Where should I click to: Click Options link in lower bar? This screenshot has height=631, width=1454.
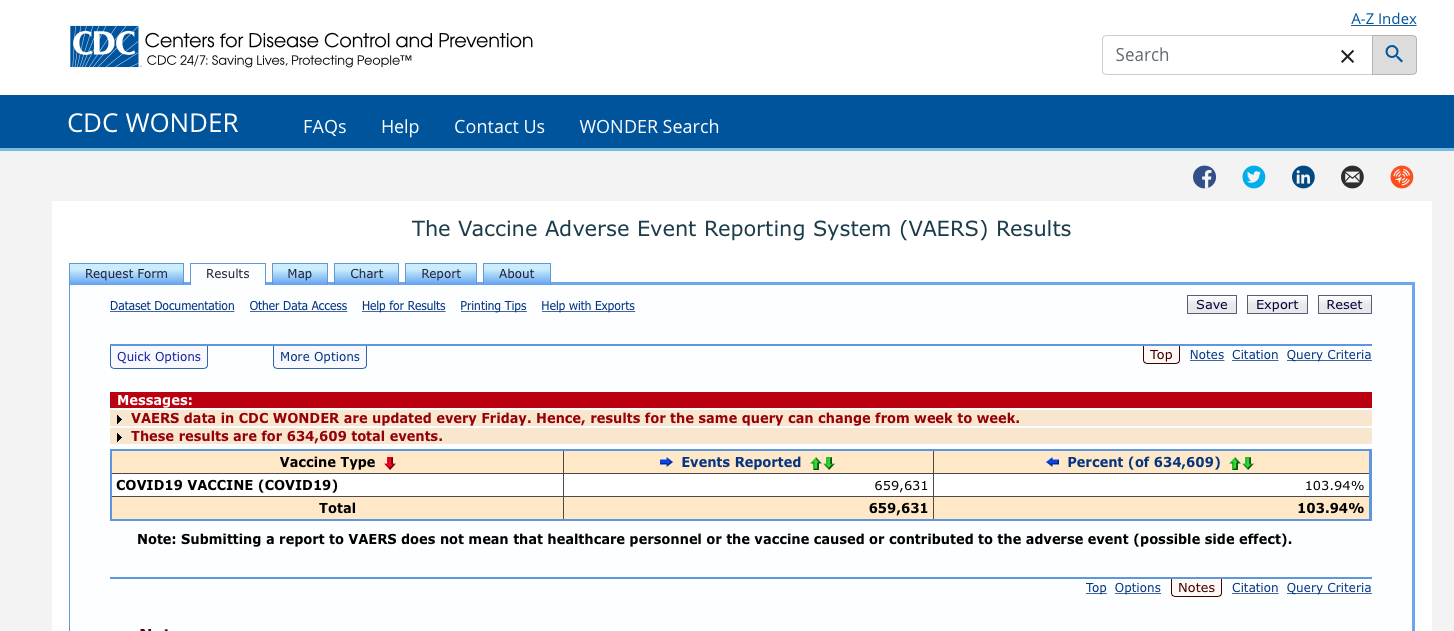coord(1138,588)
